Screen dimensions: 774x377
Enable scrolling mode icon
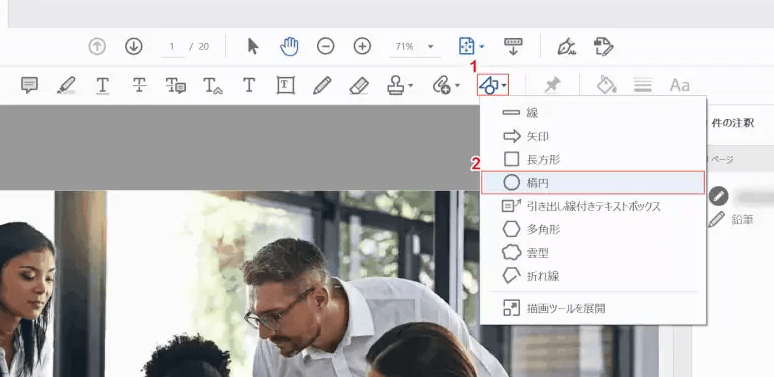coord(513,46)
